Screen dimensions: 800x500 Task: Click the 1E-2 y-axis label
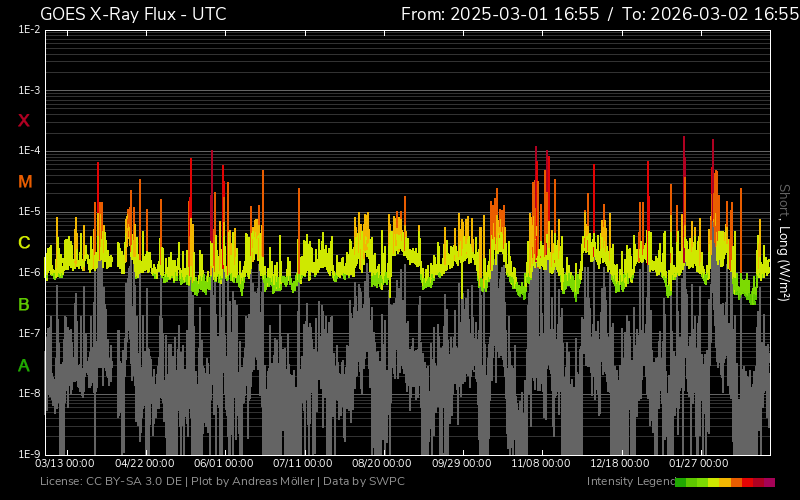tap(29, 30)
